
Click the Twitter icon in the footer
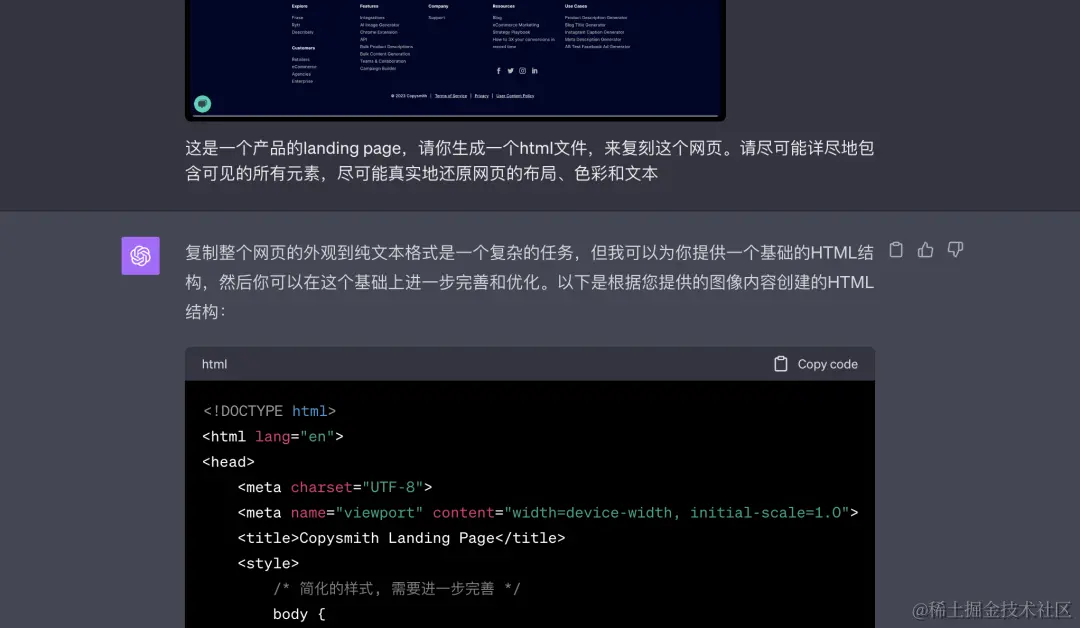(510, 71)
